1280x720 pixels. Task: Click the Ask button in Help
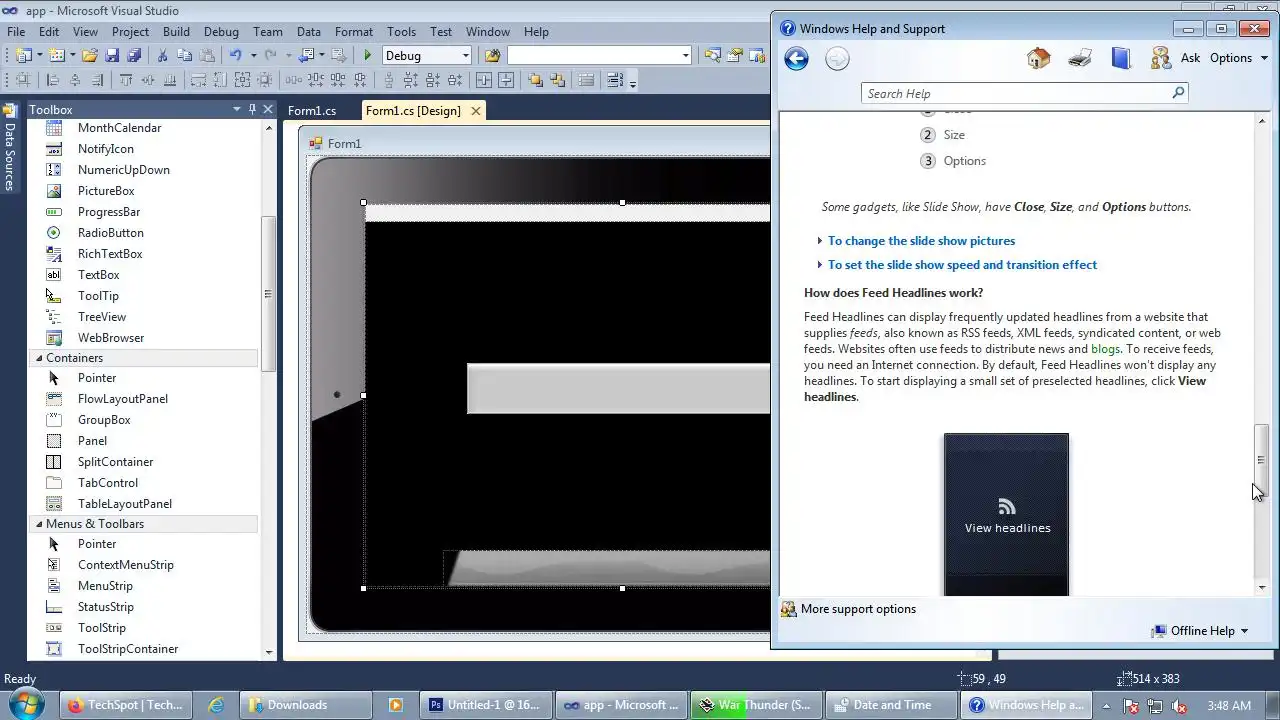coord(1176,58)
